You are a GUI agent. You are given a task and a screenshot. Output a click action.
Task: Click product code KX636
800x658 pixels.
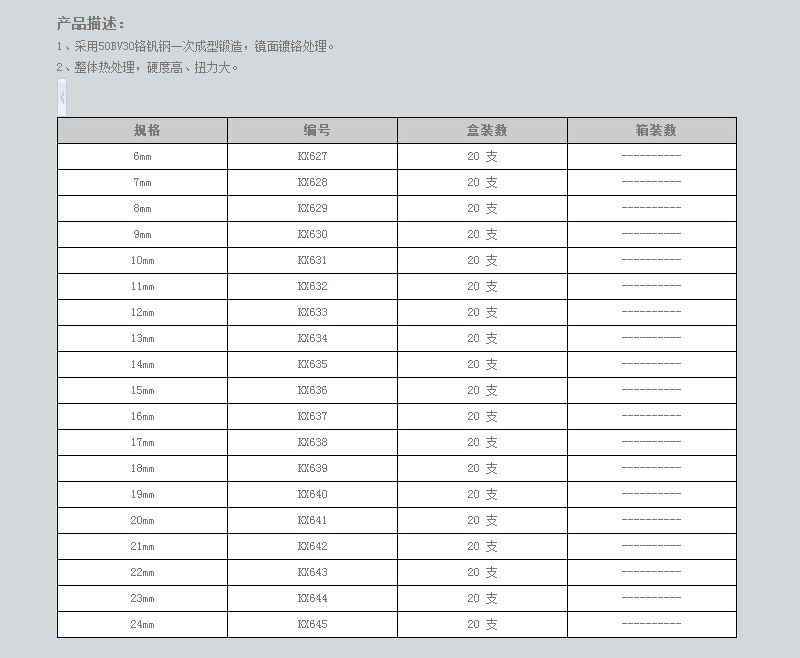[x=312, y=391]
